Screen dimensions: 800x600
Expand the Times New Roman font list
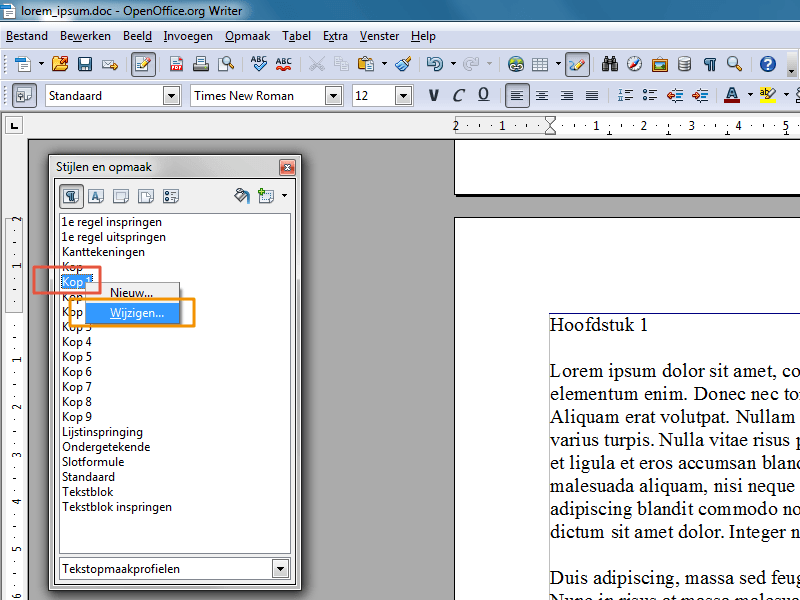[333, 96]
